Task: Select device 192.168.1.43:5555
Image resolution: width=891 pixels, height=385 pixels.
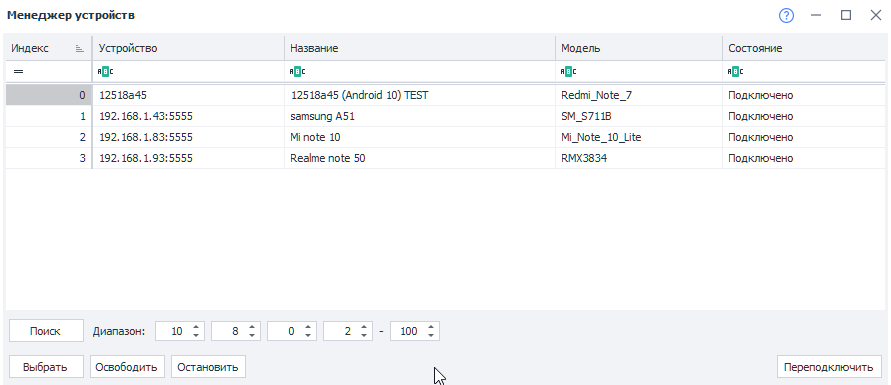Action: pos(188,116)
